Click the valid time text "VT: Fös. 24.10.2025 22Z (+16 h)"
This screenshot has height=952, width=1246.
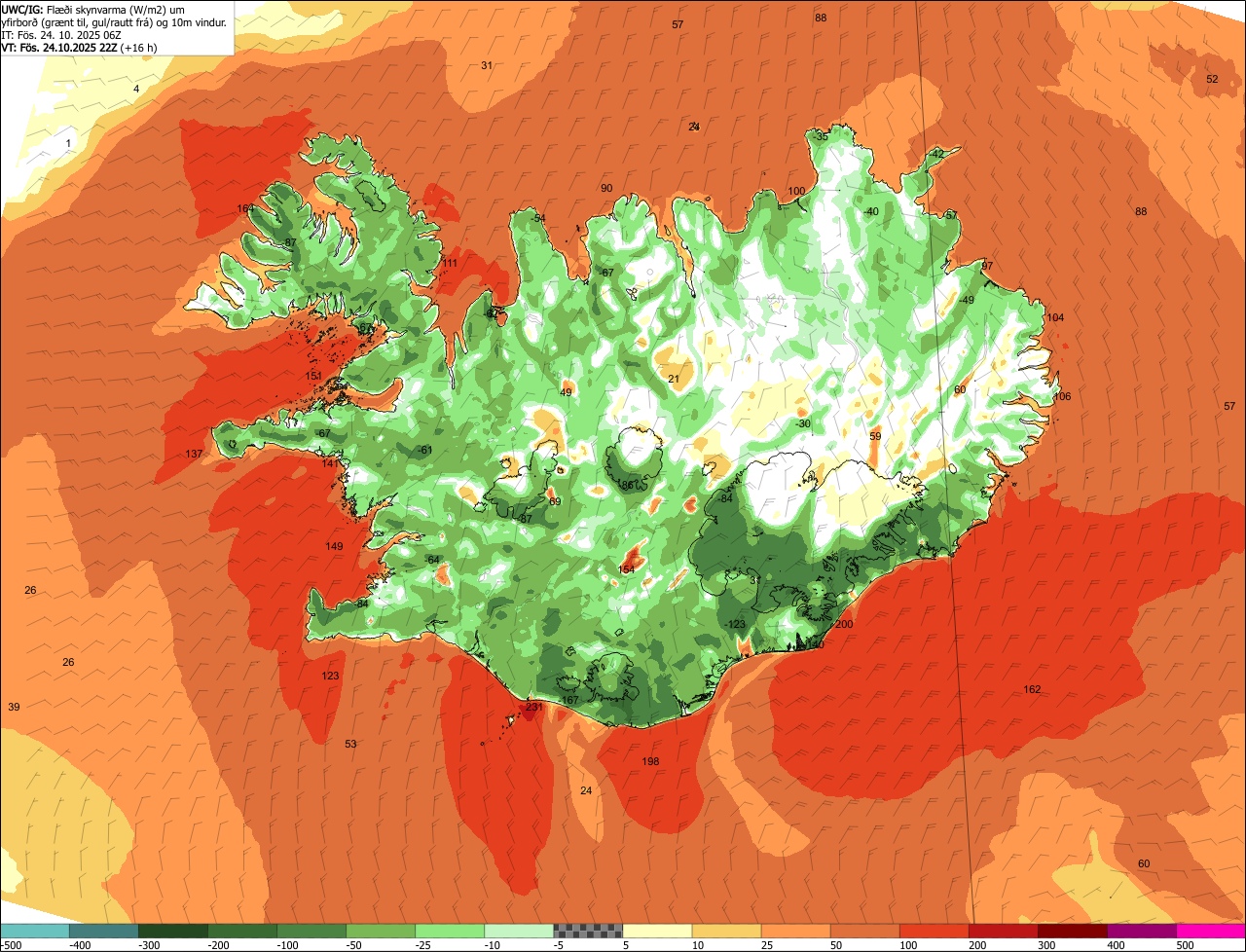[x=80, y=48]
